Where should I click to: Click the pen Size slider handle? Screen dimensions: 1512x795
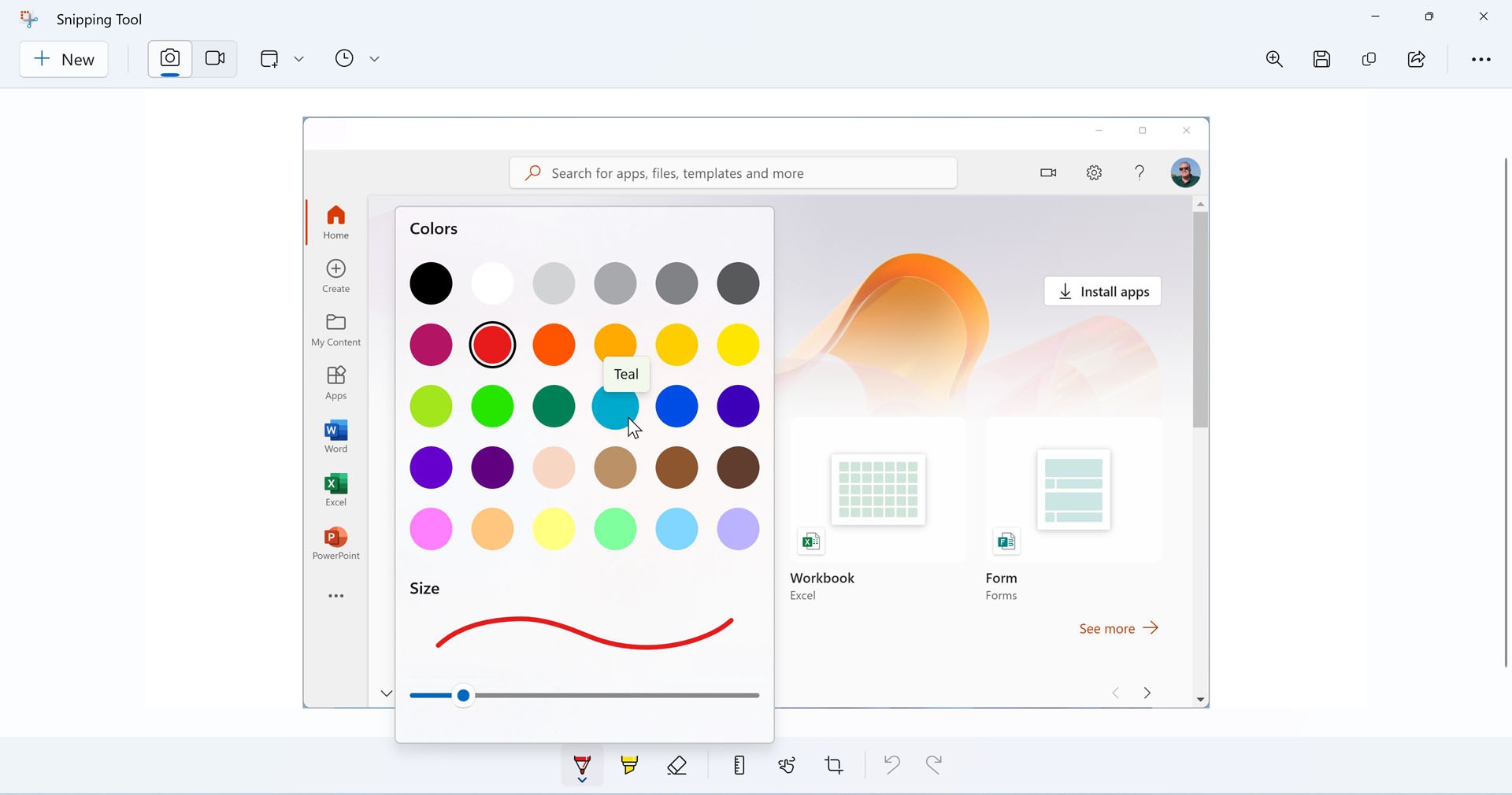[464, 696]
